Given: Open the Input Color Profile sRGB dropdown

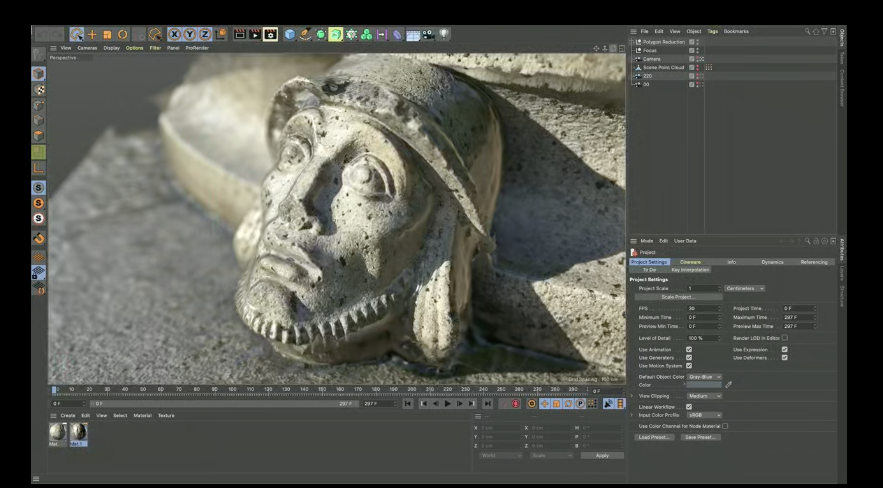Looking at the screenshot, I should click(702, 414).
